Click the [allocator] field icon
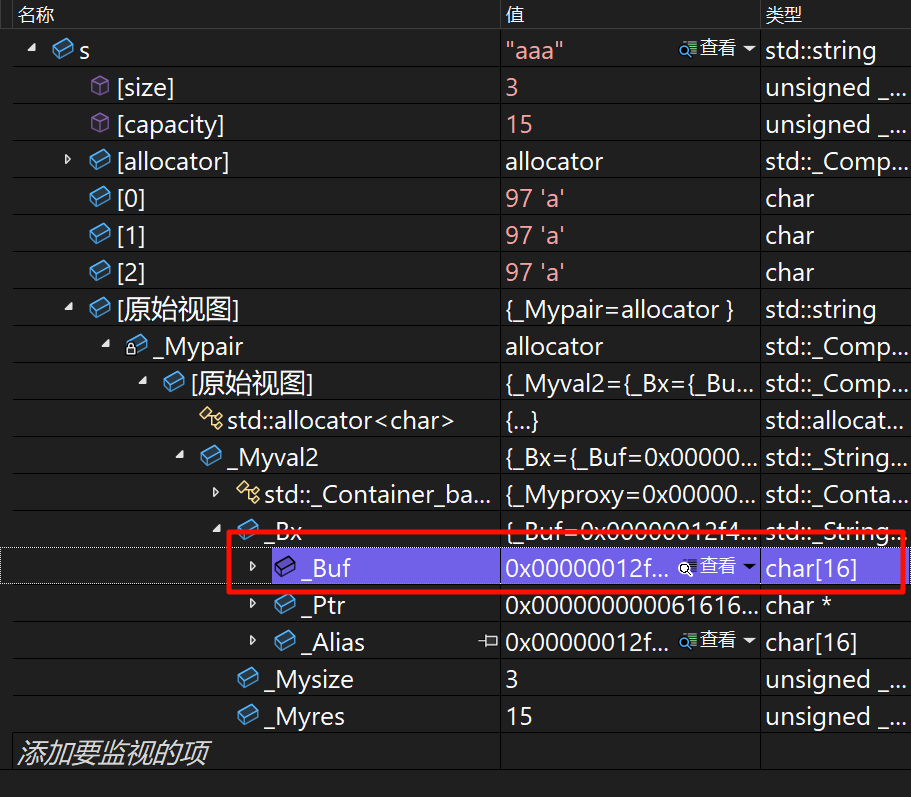 coord(100,160)
